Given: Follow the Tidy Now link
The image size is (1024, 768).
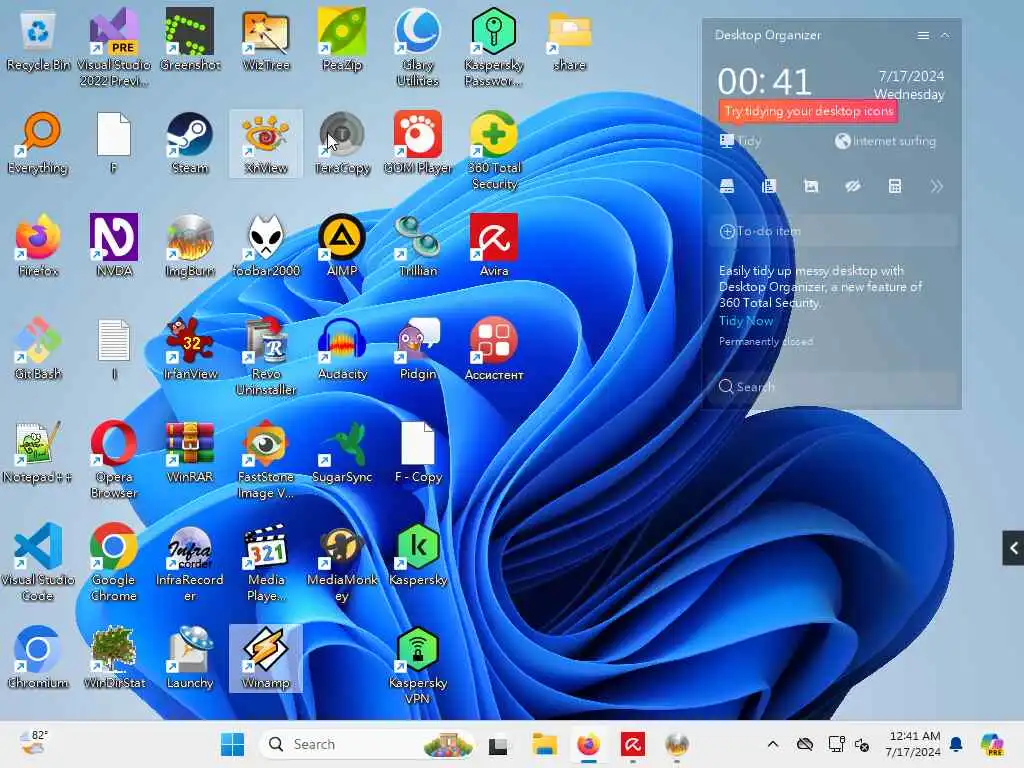Looking at the screenshot, I should point(746,321).
